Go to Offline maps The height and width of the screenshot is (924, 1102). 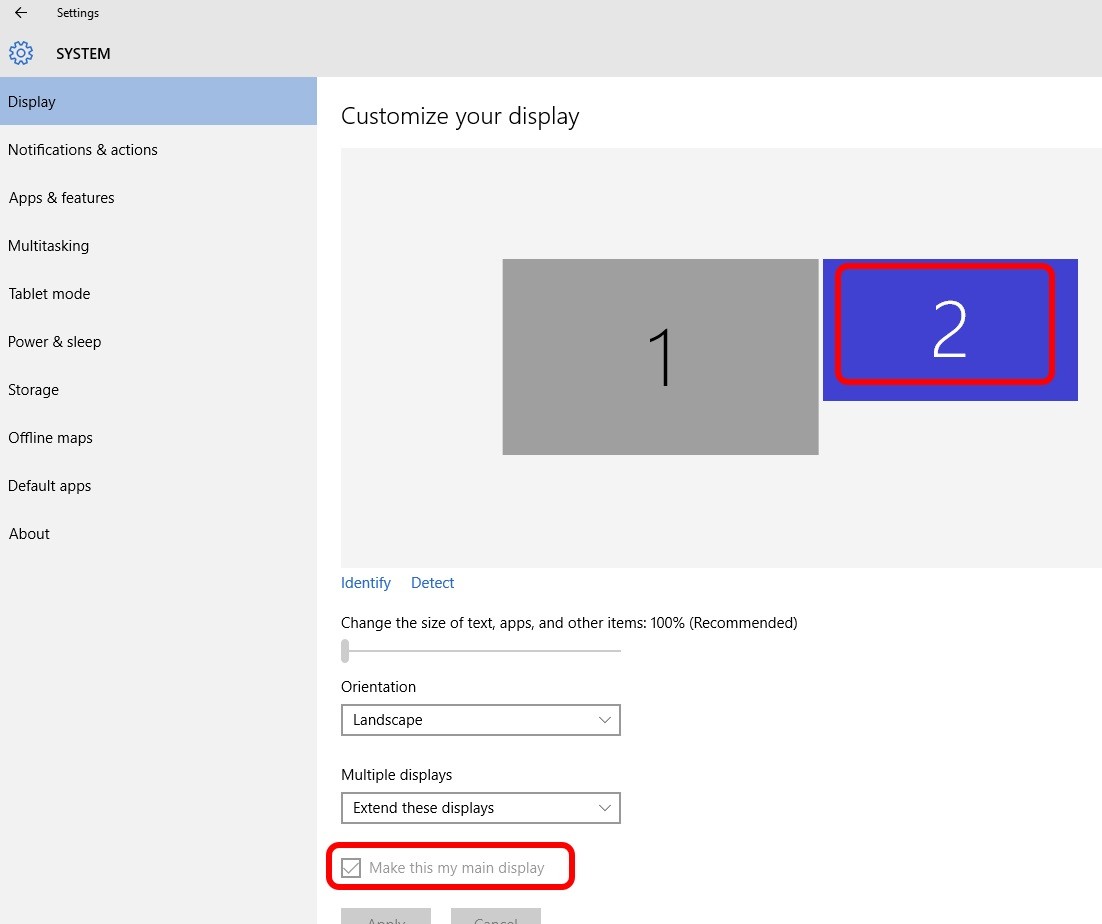(51, 438)
